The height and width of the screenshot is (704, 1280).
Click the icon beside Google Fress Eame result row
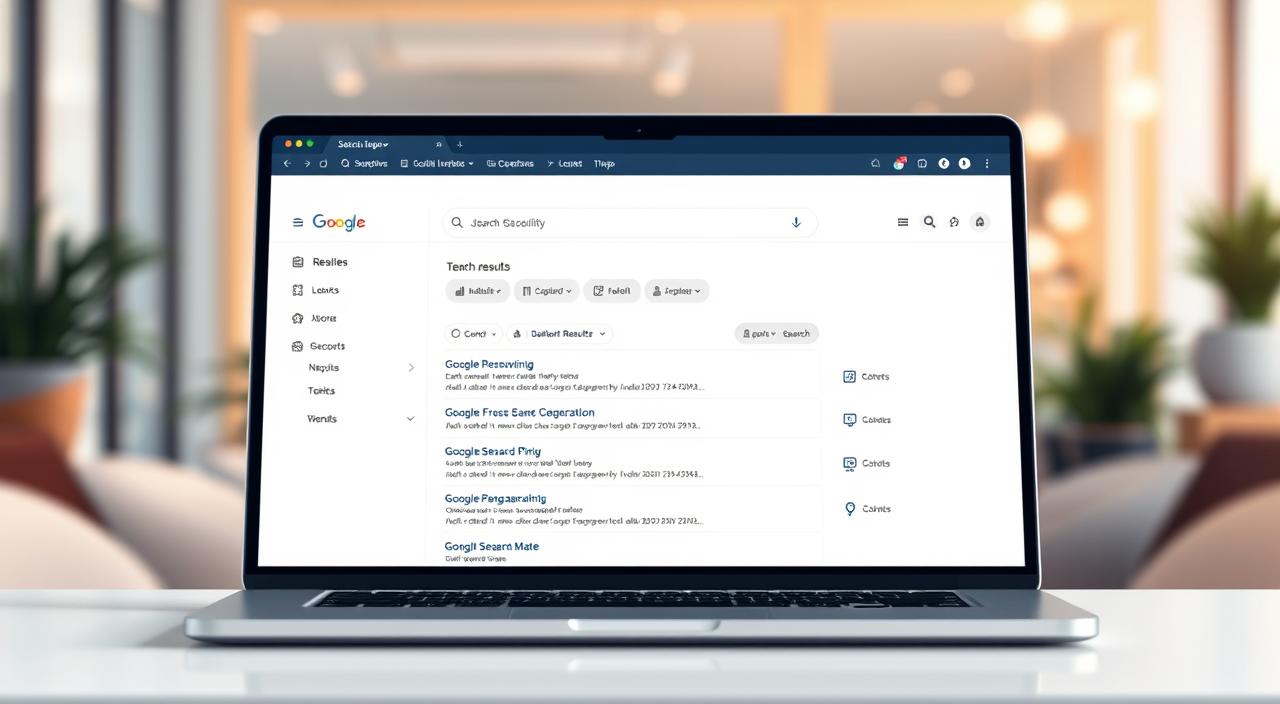click(x=849, y=420)
